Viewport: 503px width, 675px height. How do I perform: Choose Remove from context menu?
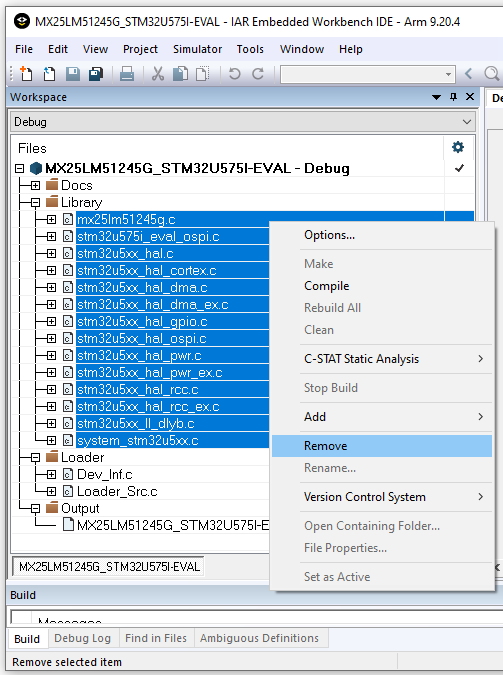coord(382,446)
